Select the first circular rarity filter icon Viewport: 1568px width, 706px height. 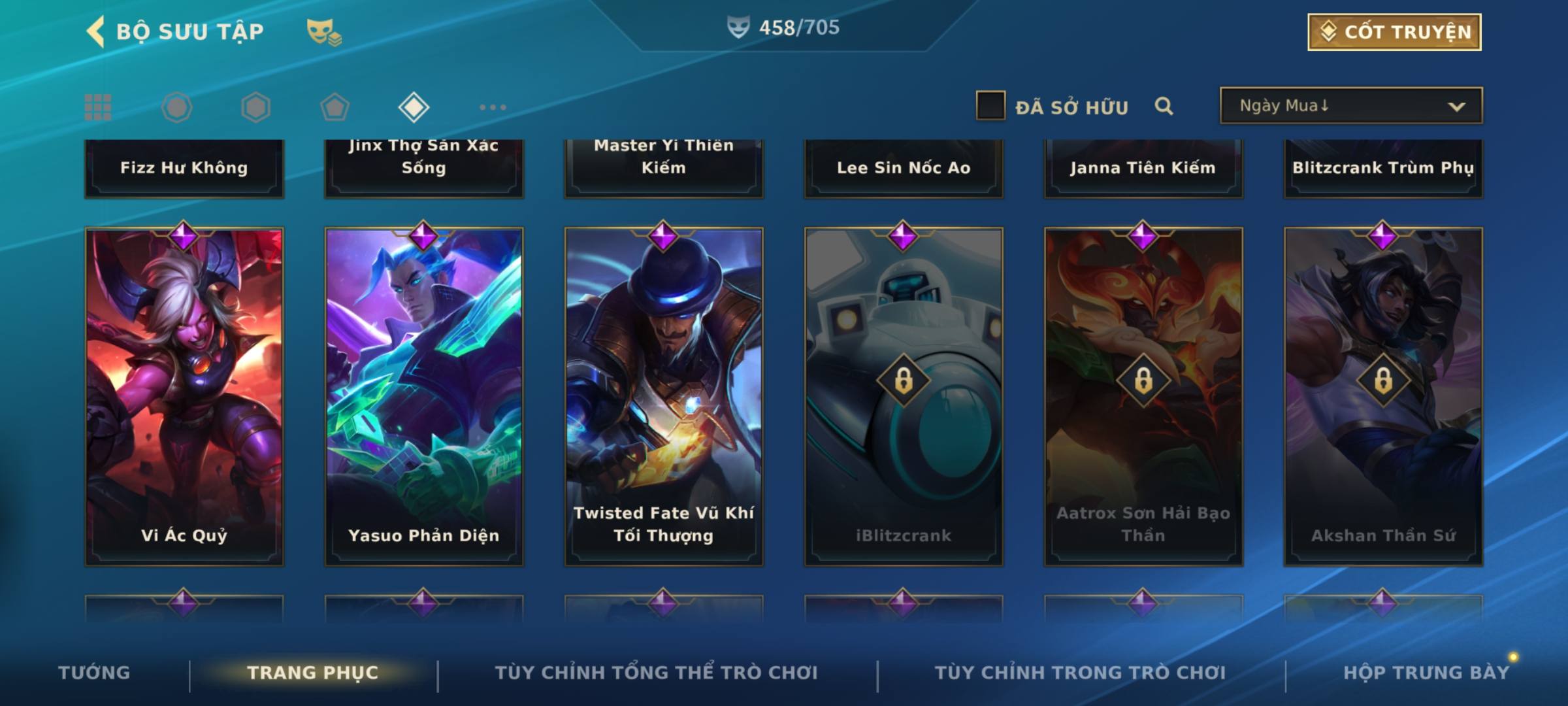pyautogui.click(x=177, y=107)
